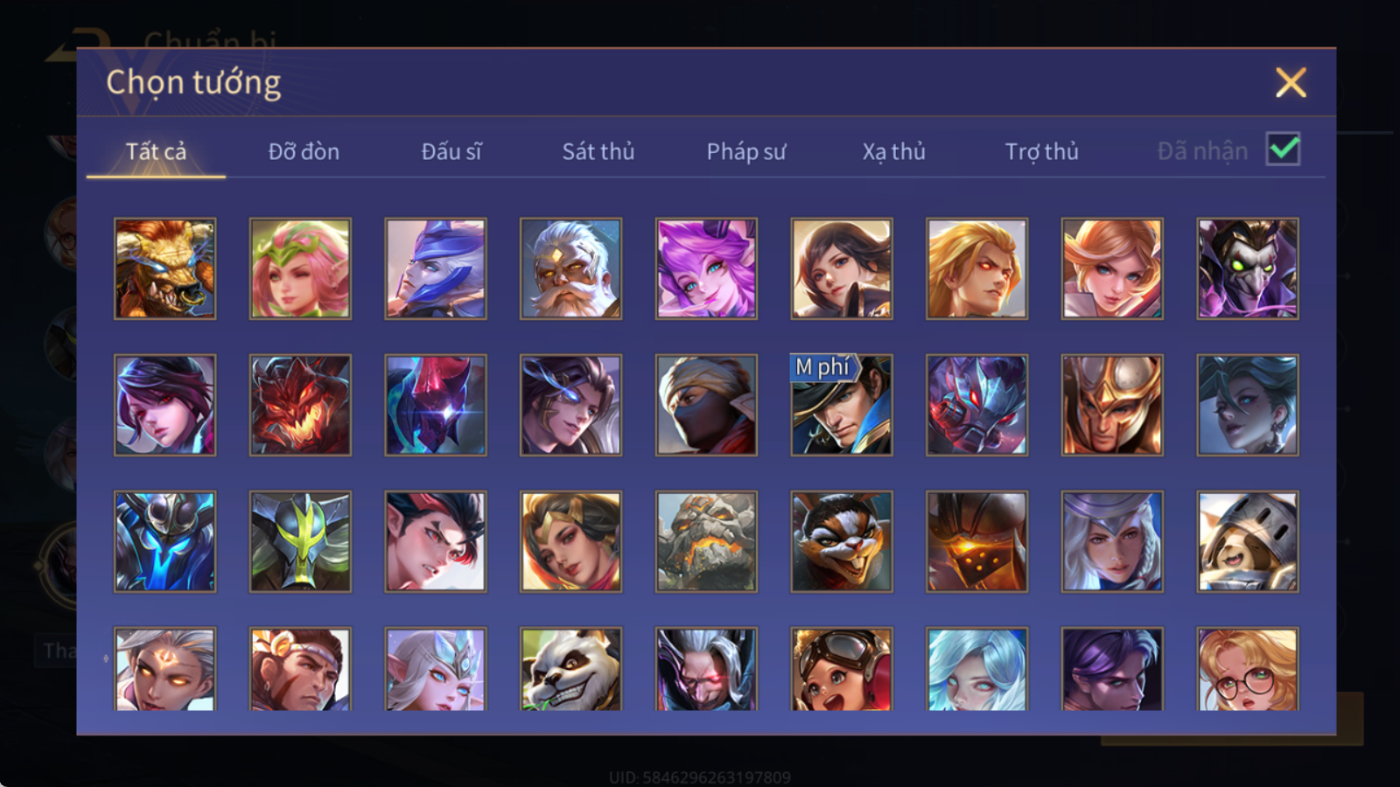Choose the panda hero portrait

point(571,669)
